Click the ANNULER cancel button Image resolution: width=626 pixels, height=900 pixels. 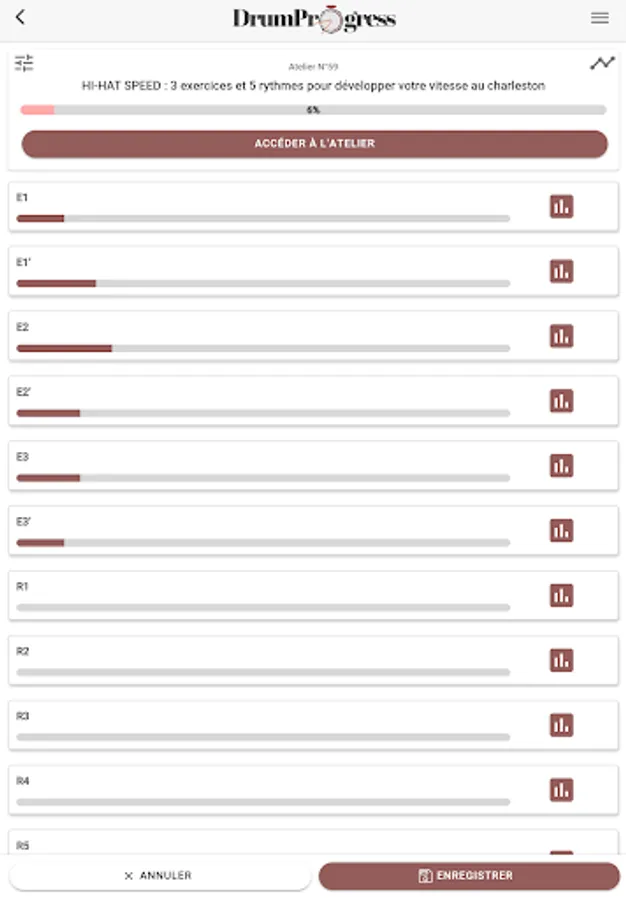[160, 876]
